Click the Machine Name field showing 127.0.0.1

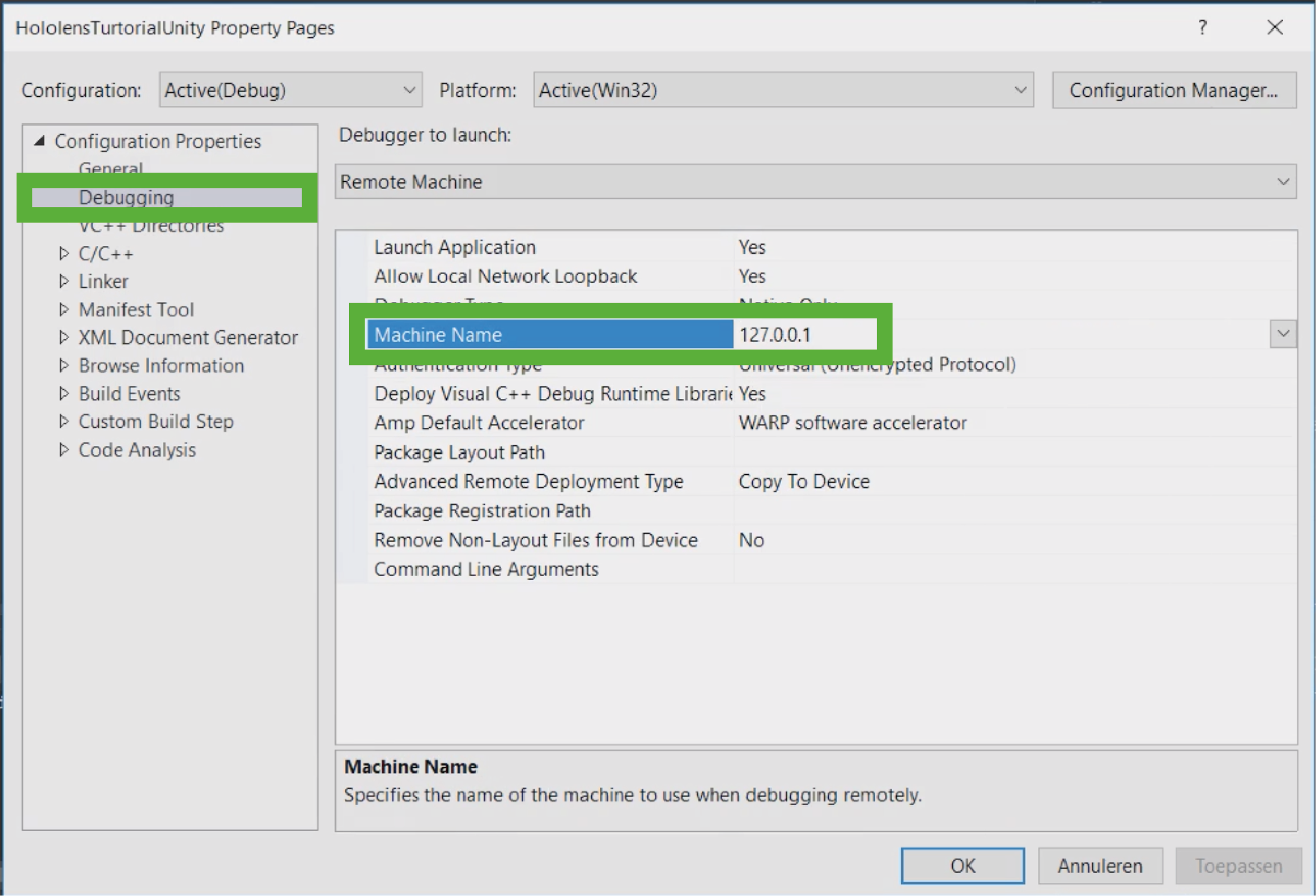[804, 334]
